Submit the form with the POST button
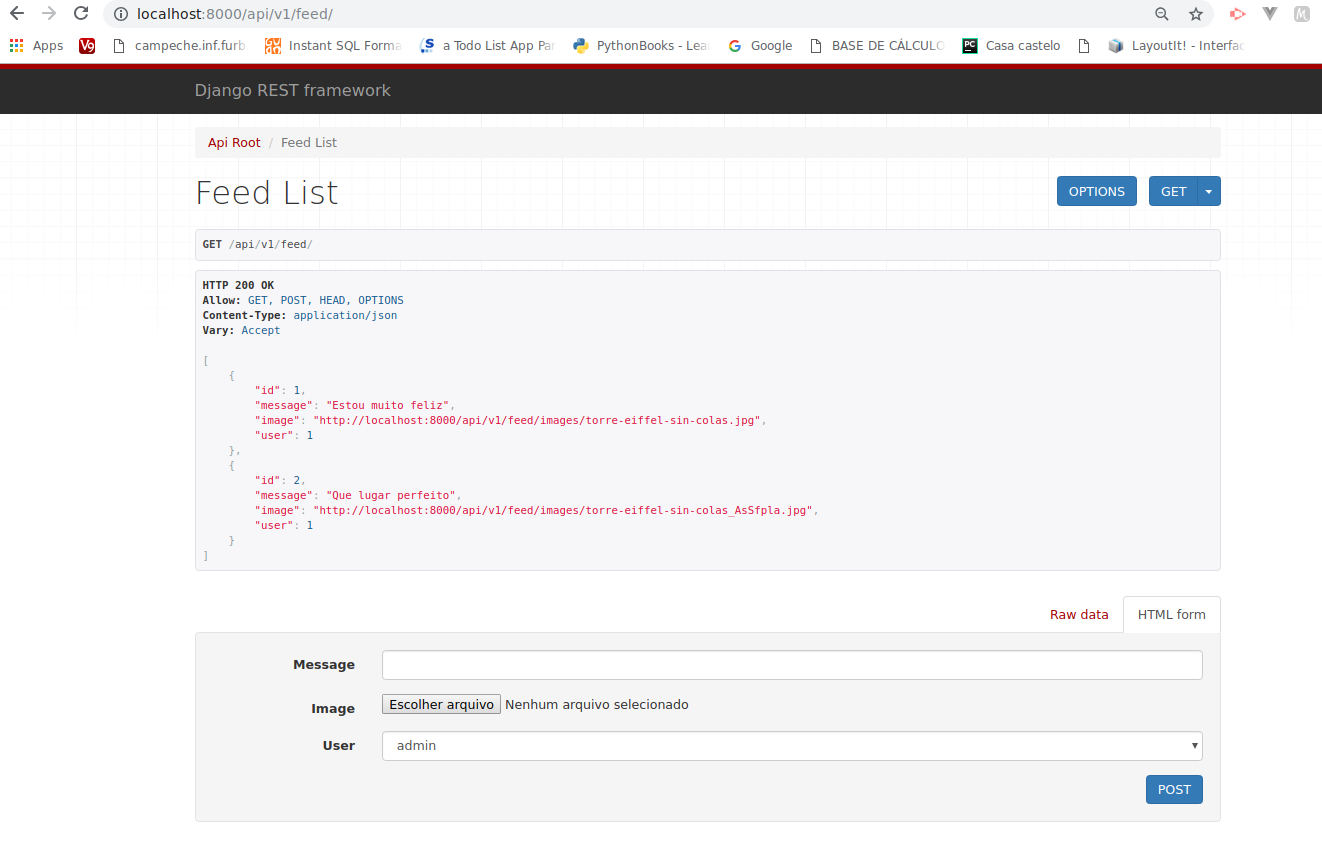The height and width of the screenshot is (850, 1322). point(1173,789)
